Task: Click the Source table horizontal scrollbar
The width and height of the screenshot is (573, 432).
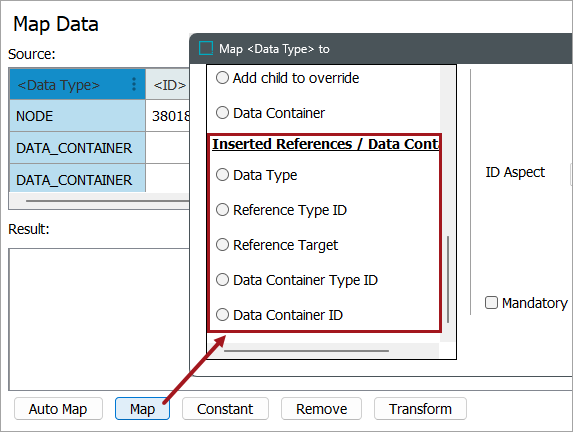Action: click(x=108, y=201)
